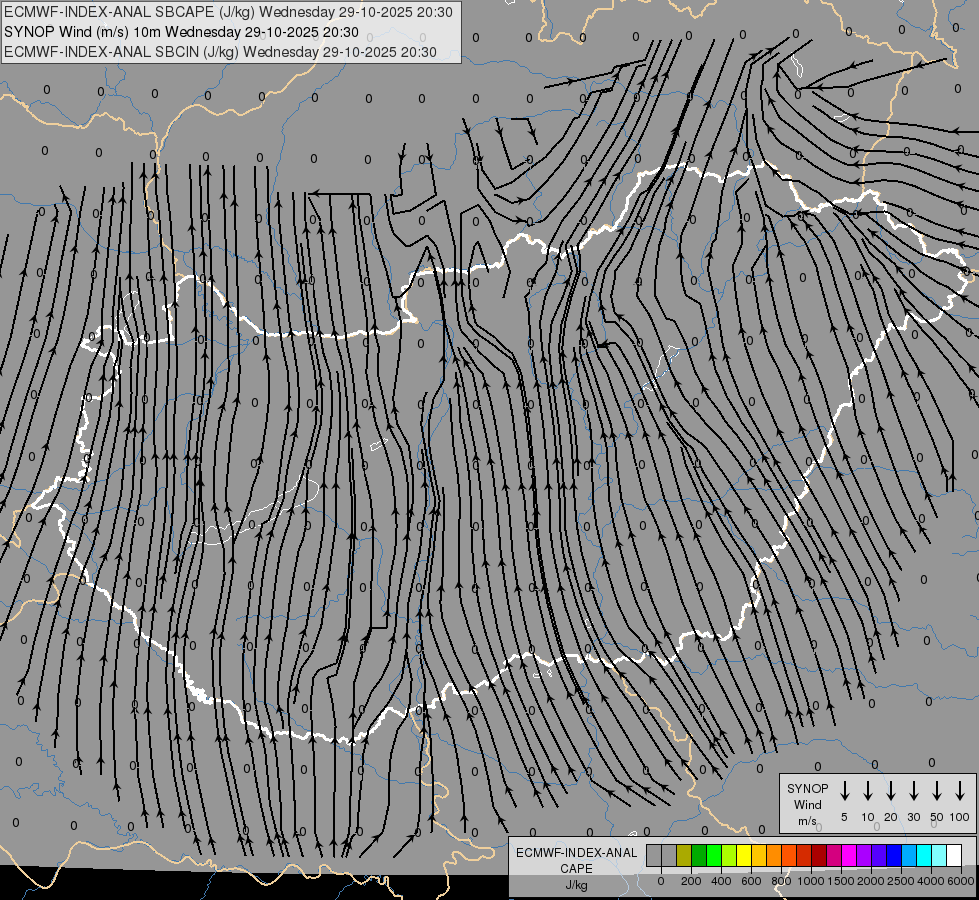Click the wind arrow above 10
The image size is (979, 900).
[868, 791]
